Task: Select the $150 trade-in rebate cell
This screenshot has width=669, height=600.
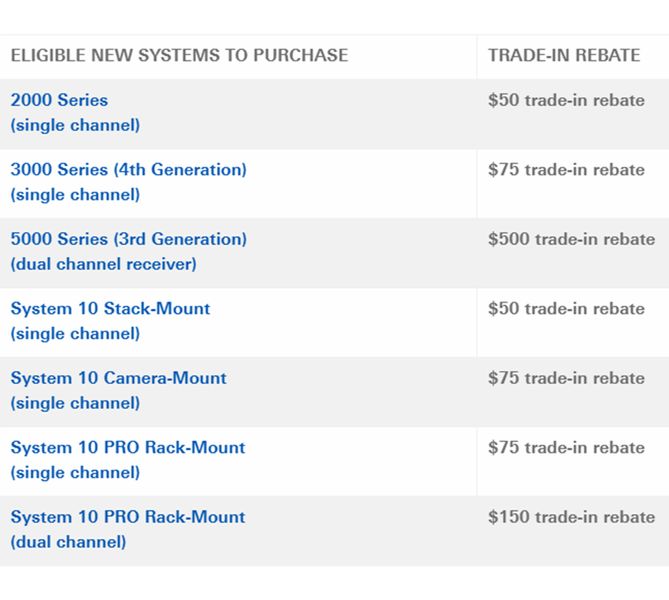Action: pyautogui.click(x=572, y=517)
